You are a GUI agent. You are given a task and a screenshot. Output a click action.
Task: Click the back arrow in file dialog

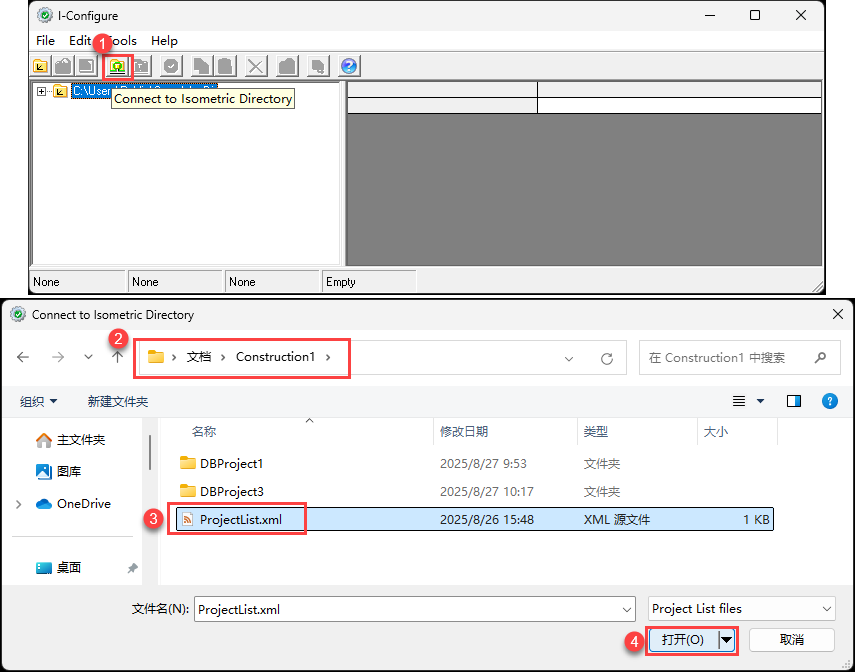tap(24, 357)
